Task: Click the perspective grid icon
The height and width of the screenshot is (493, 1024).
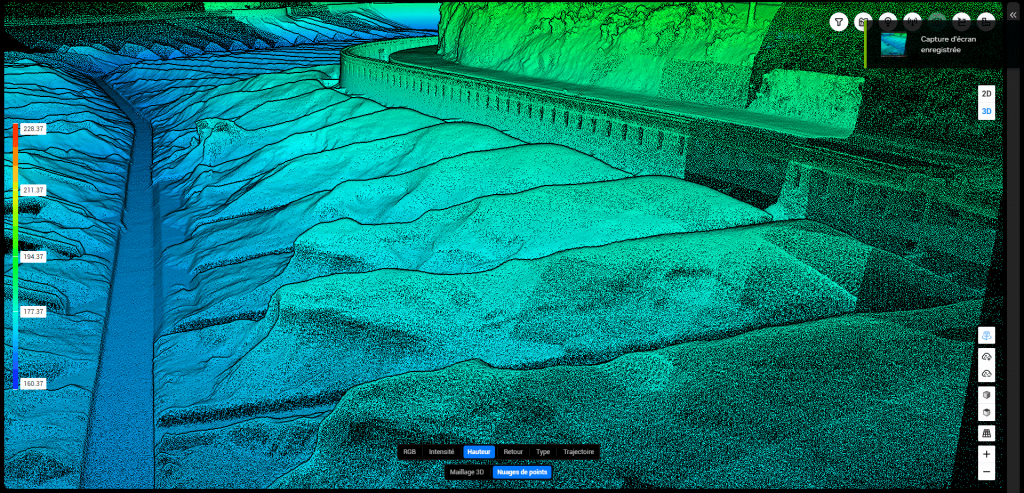Action: coord(986,434)
